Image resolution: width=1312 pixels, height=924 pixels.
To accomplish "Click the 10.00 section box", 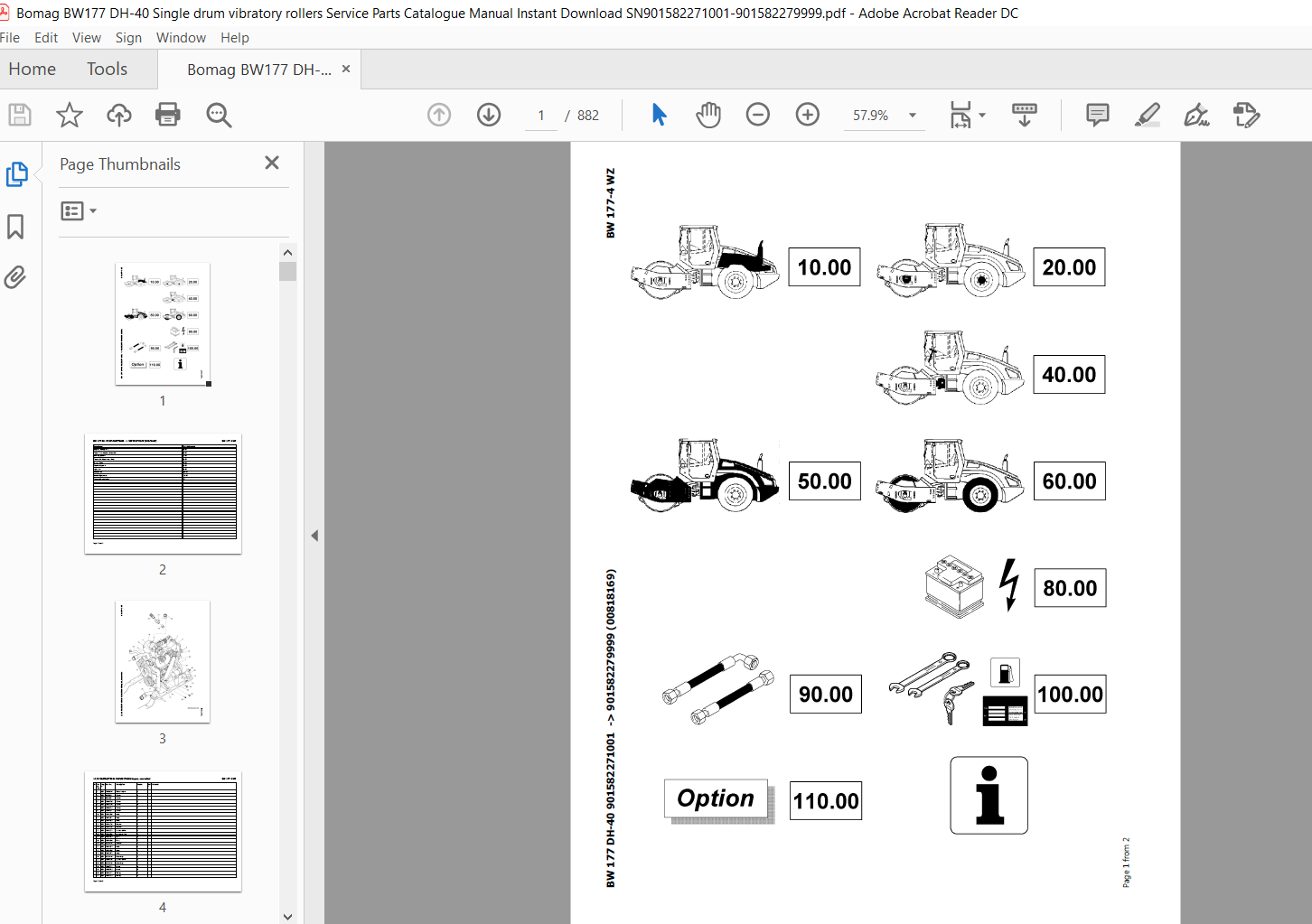I will click(824, 267).
